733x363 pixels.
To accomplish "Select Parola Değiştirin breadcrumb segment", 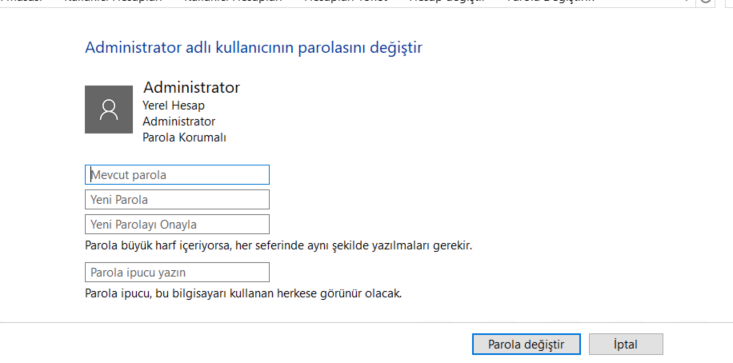I will [551, 1].
